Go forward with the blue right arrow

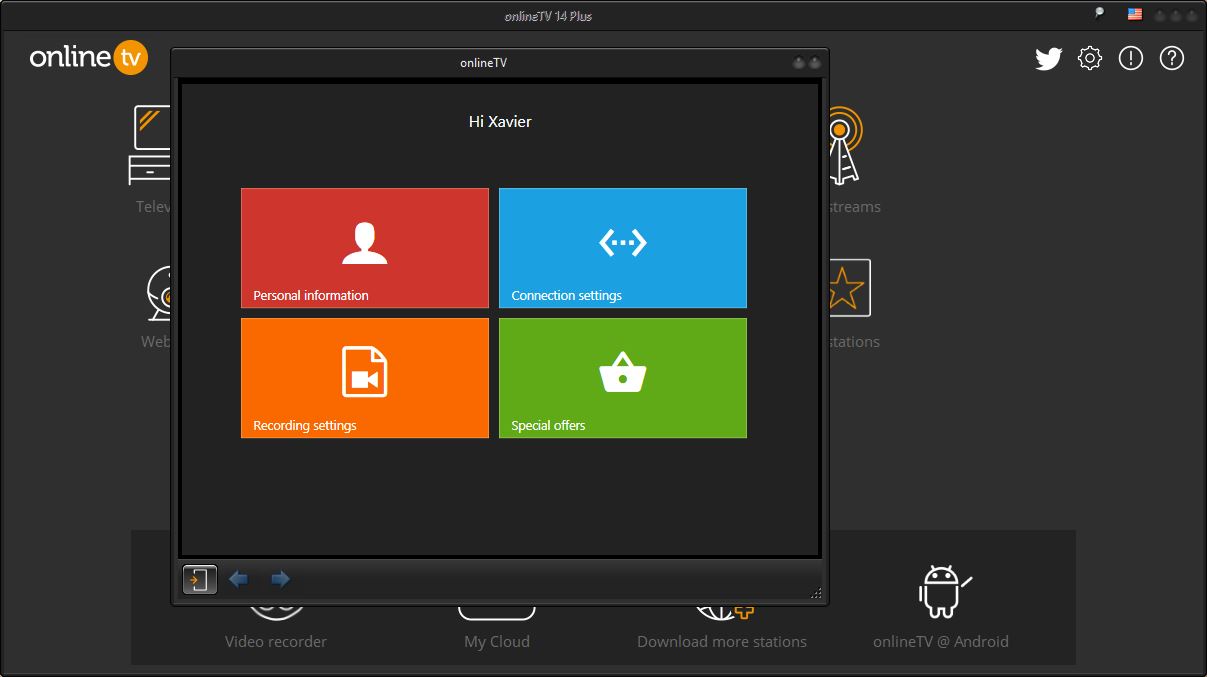pyautogui.click(x=280, y=579)
